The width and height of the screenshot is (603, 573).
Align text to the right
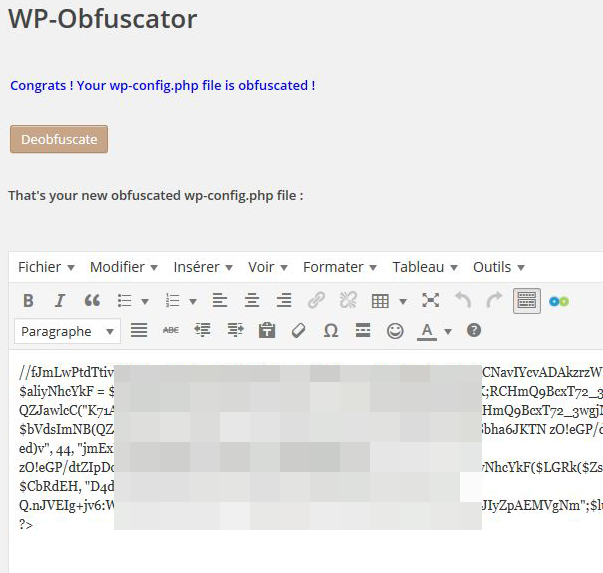coord(284,300)
